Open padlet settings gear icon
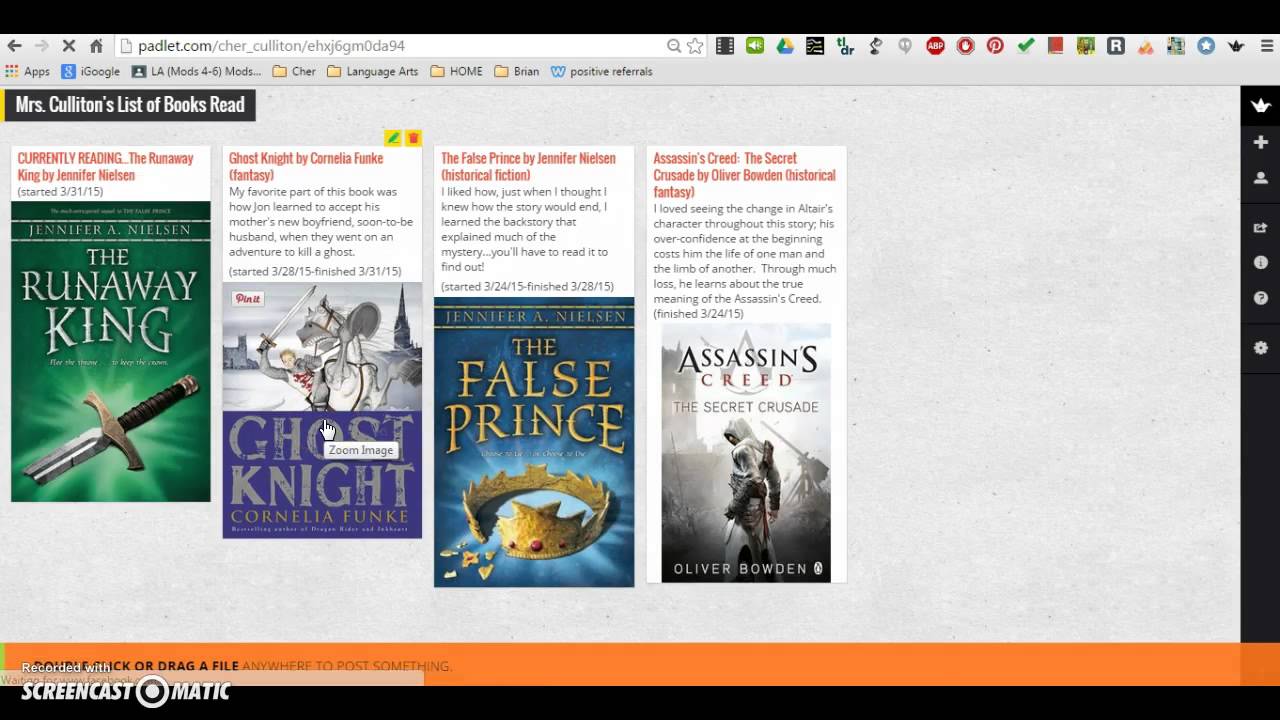The image size is (1280, 720). 1261,348
